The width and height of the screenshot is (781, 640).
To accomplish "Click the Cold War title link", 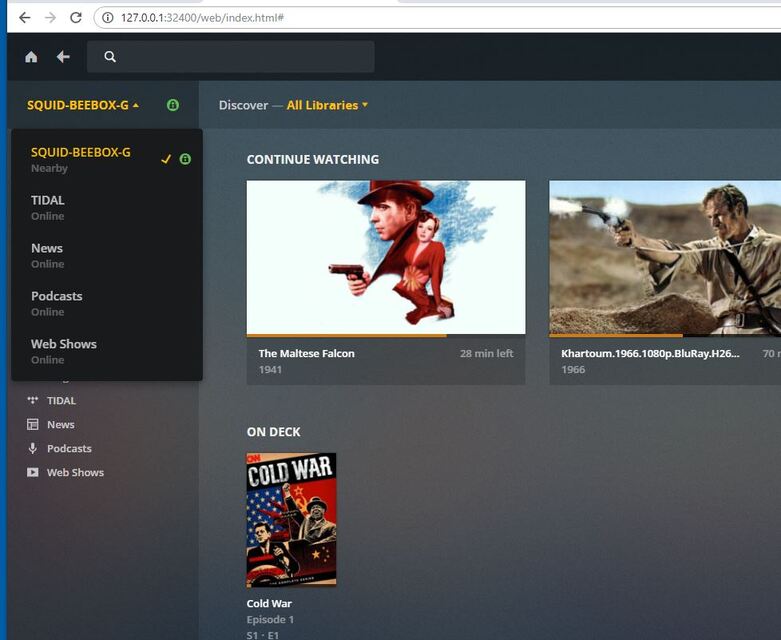I will (269, 603).
